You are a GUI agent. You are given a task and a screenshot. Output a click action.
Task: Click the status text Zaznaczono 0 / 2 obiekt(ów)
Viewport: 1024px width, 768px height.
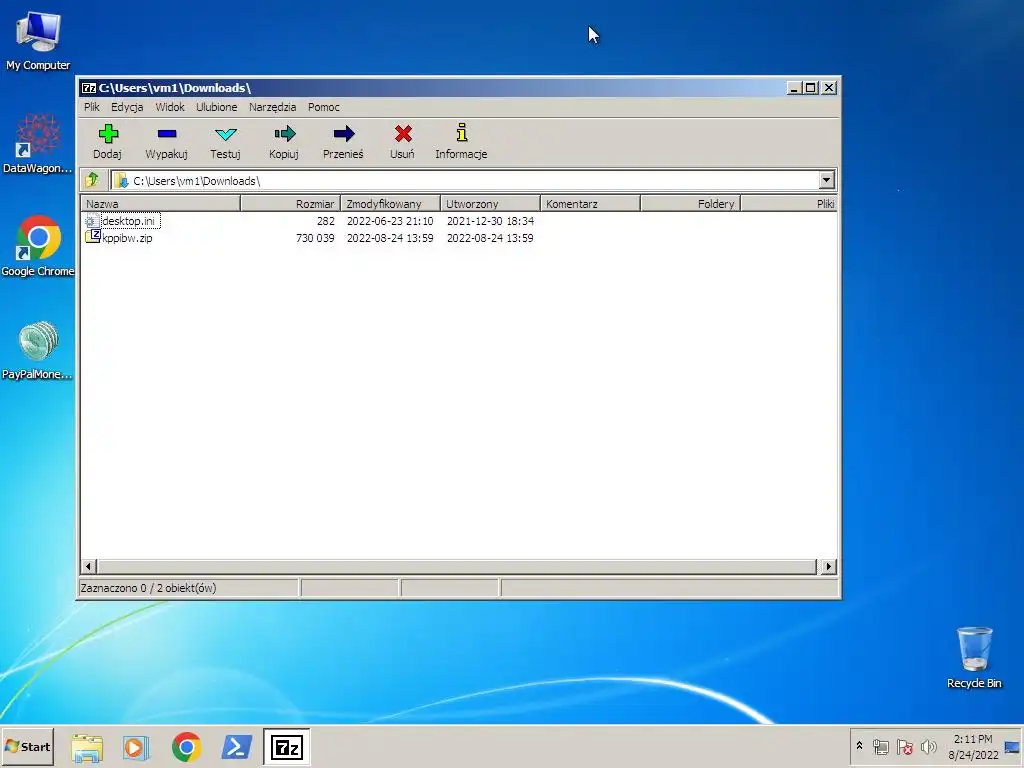click(x=148, y=588)
